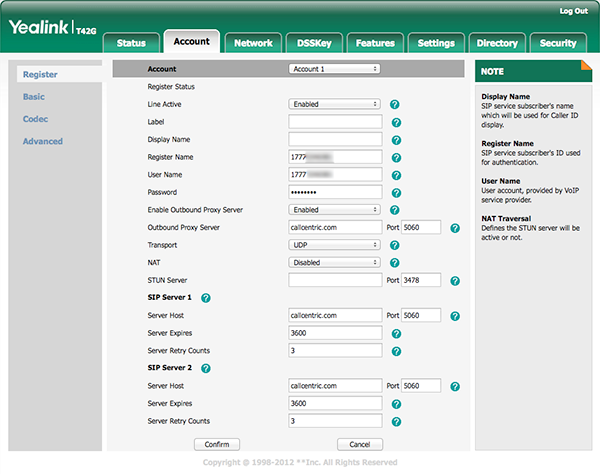
Task: Click the Yealink T42G logo
Action: (52, 28)
